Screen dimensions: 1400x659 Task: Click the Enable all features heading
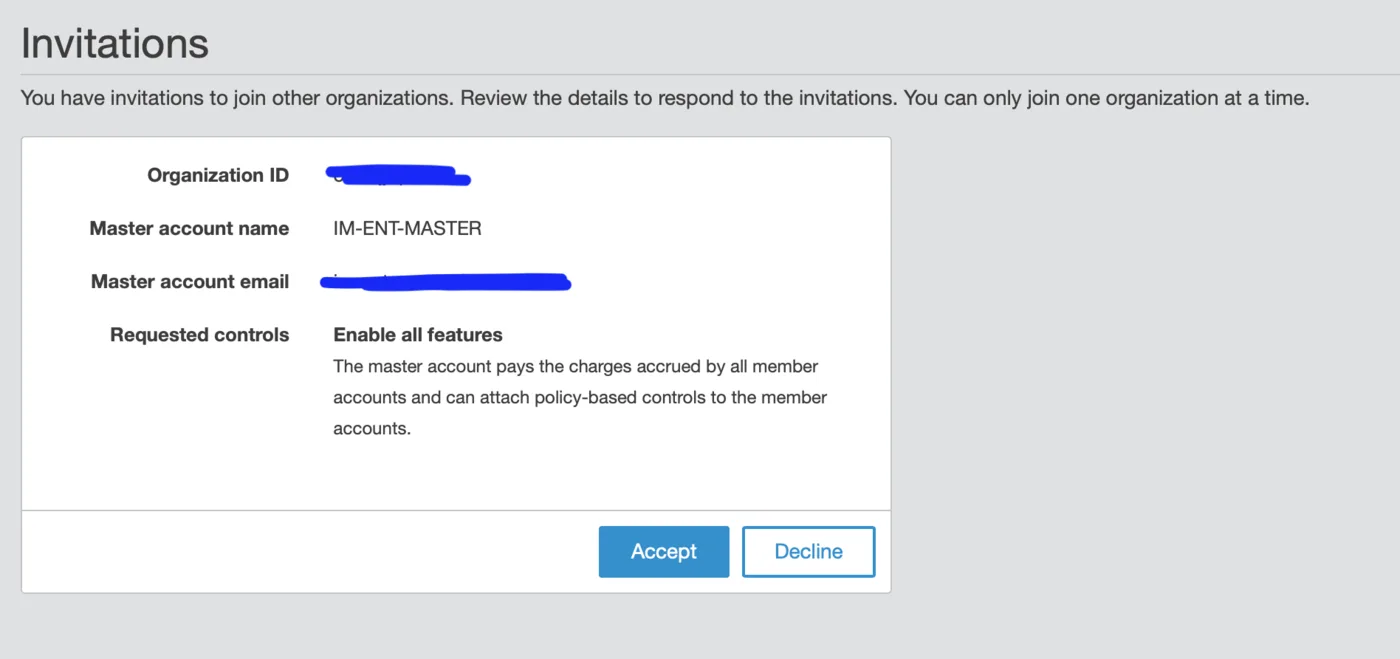click(418, 335)
